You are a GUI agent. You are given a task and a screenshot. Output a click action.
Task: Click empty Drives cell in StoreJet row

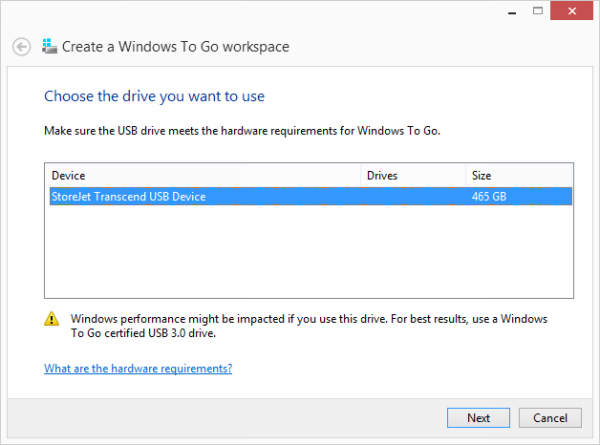412,196
